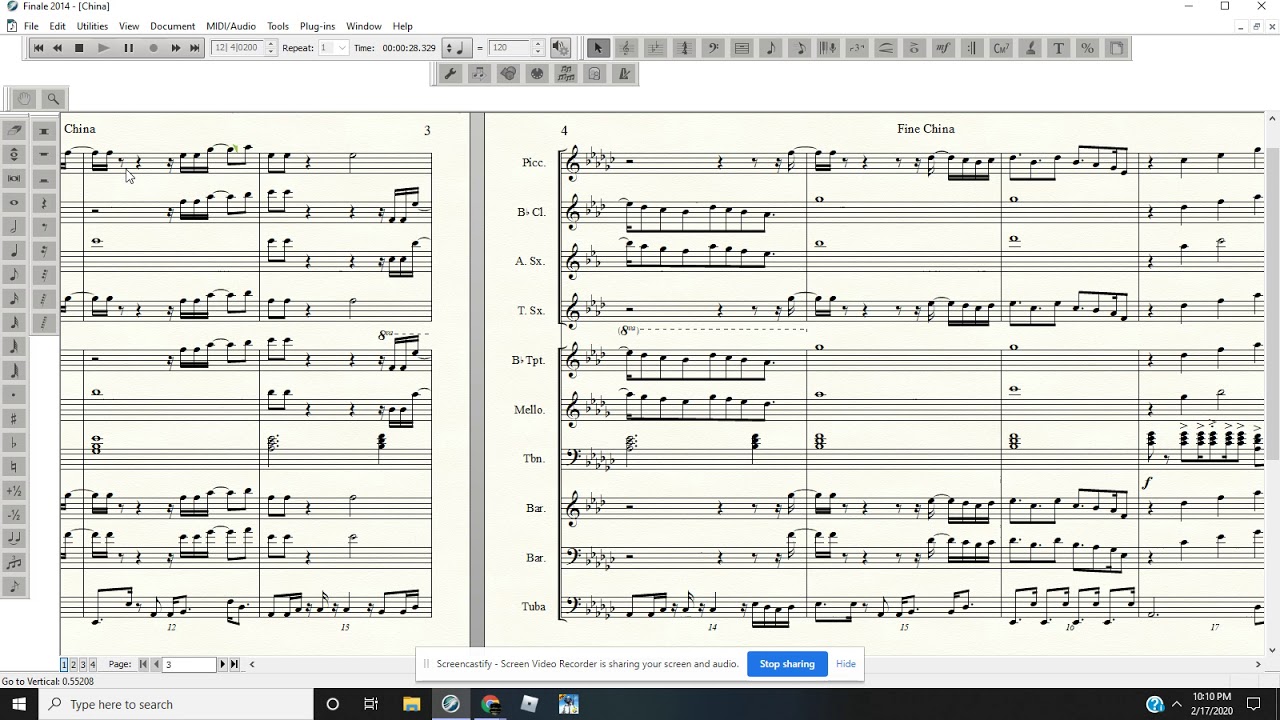Select the Simple Entry eighth-note tool
Screen dimensions: 1280x720
[x=771, y=47]
